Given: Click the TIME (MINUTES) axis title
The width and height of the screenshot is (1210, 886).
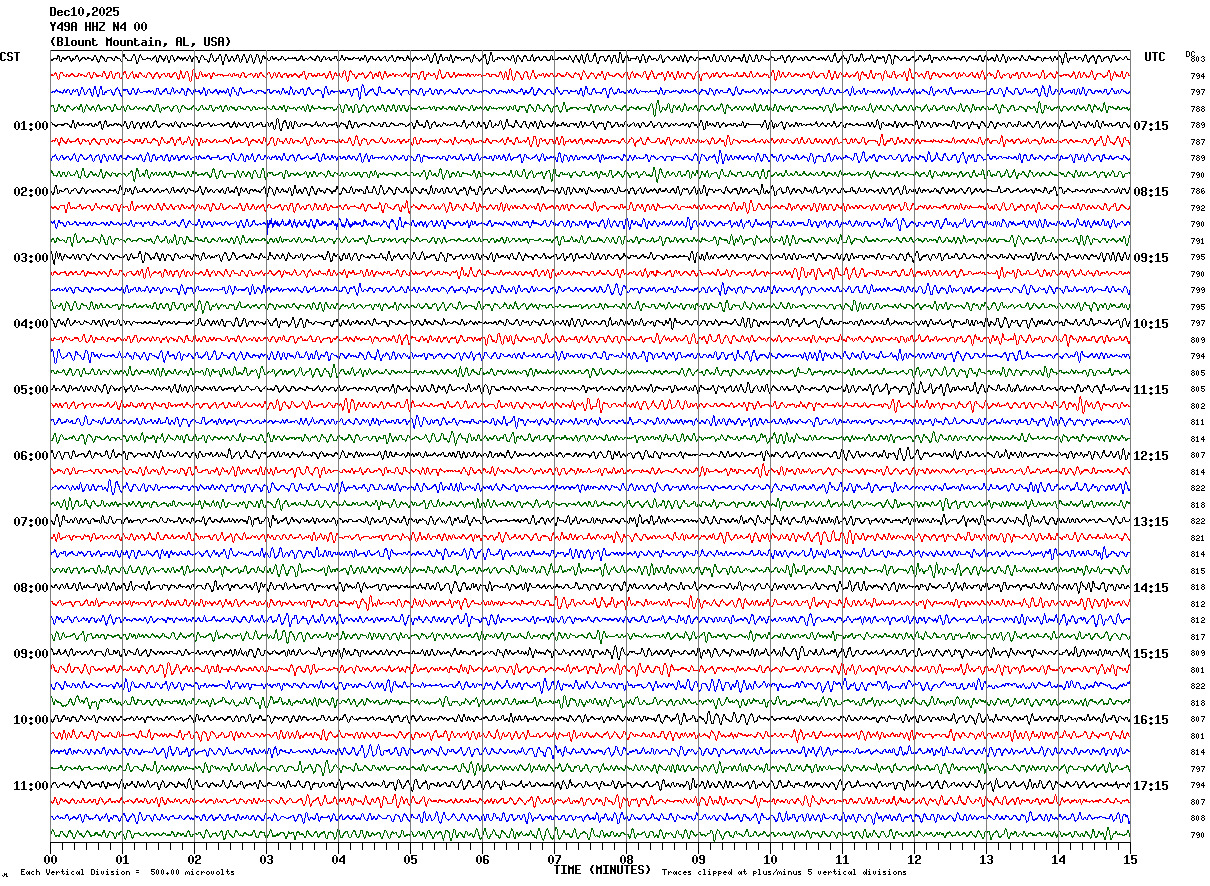Looking at the screenshot, I should pos(602,870).
